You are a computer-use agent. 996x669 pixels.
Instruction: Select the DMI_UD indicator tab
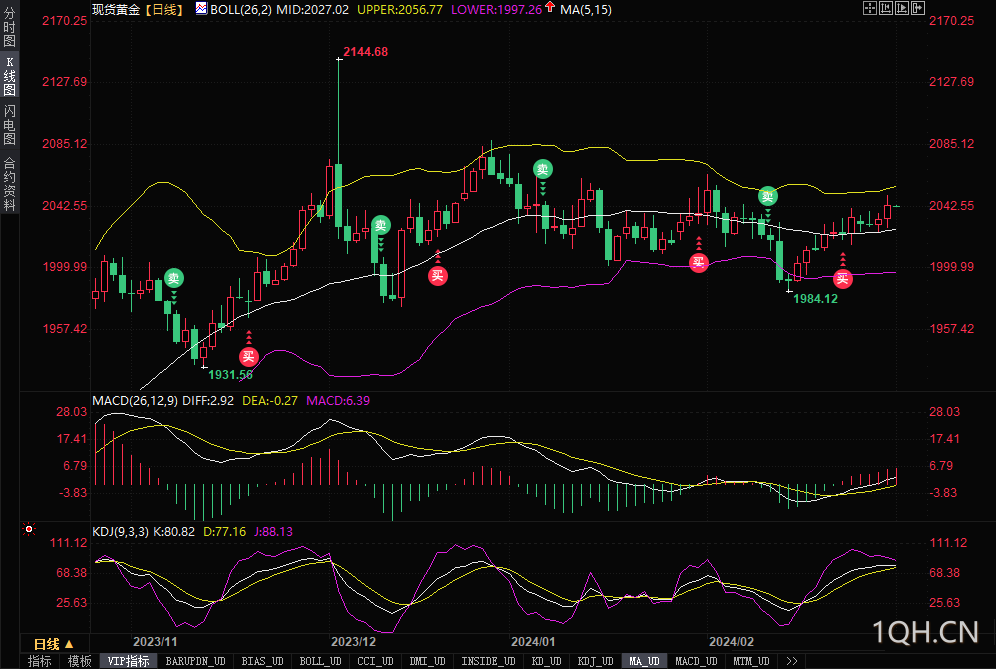(x=427, y=661)
